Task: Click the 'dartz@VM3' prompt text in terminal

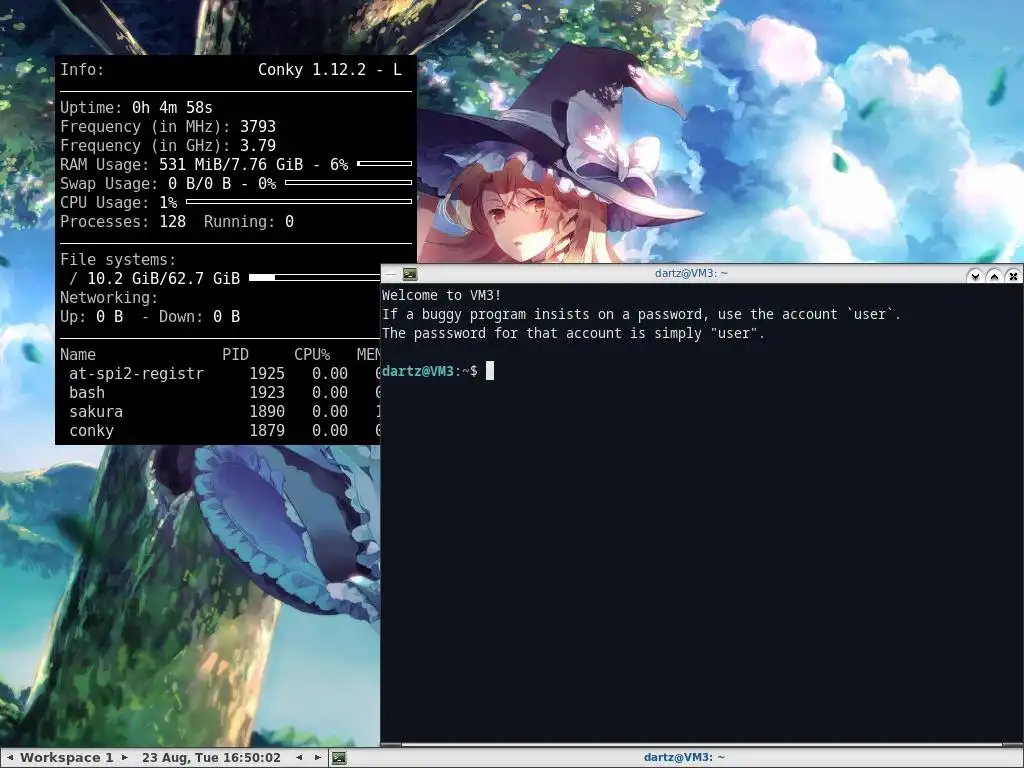Action: [x=418, y=371]
